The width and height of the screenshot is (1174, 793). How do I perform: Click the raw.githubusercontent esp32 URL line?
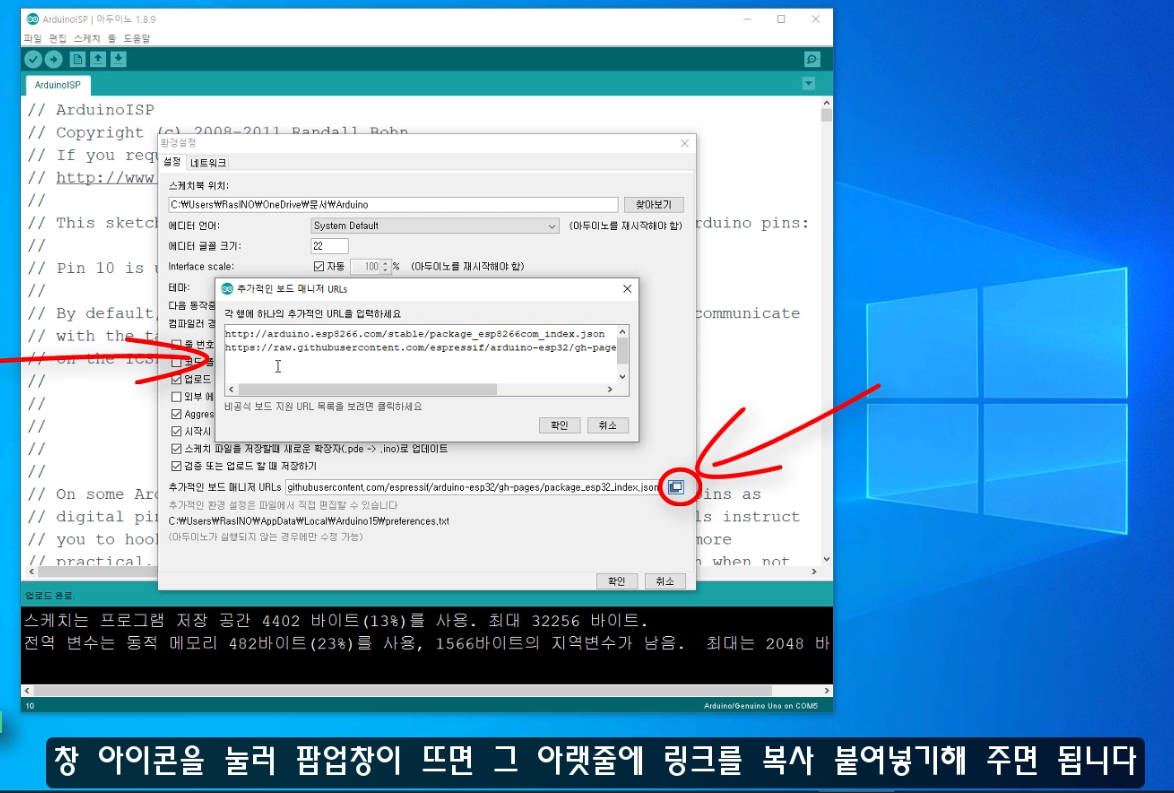pyautogui.click(x=420, y=347)
